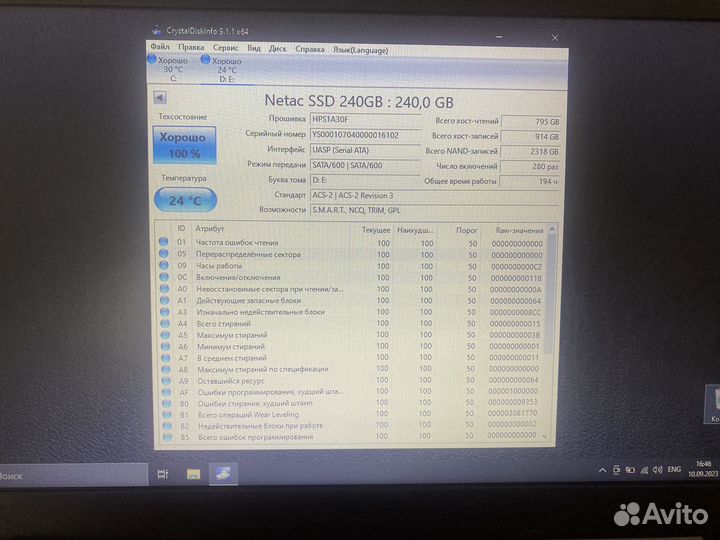
Task: Select the C: disk tab at 30 °C
Action: point(169,69)
